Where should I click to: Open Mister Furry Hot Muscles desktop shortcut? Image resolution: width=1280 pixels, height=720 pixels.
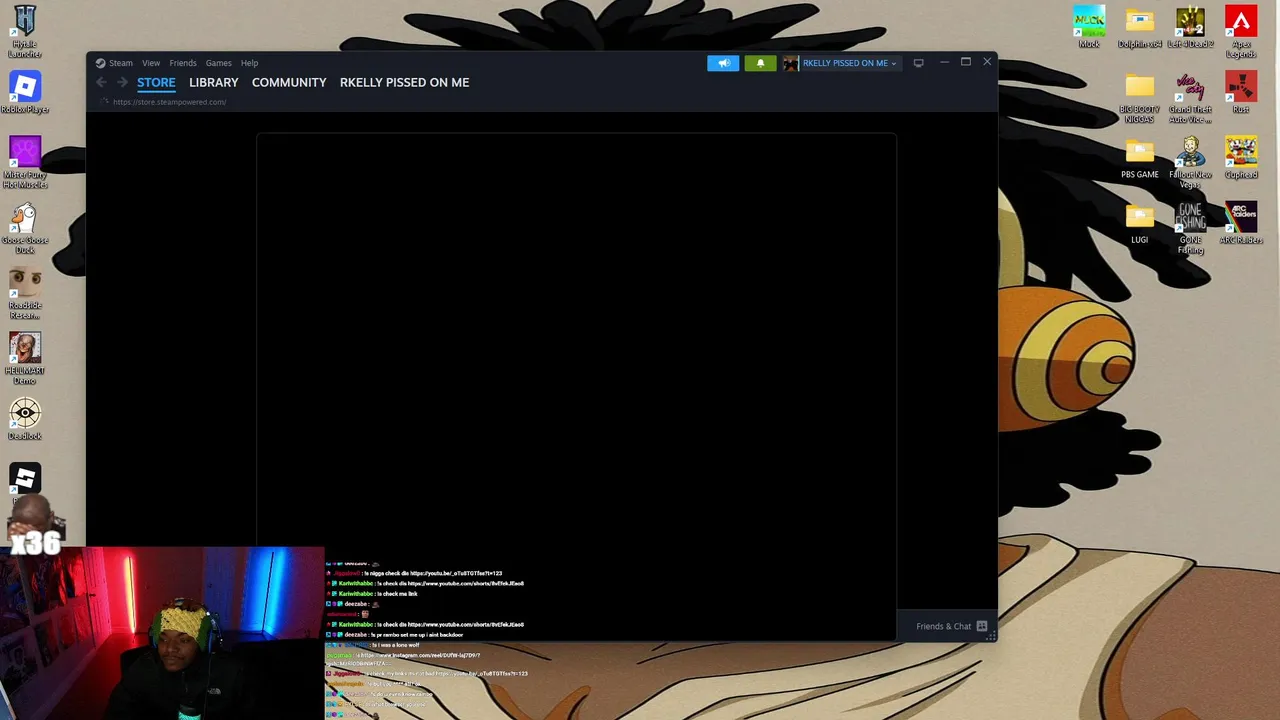click(x=25, y=162)
